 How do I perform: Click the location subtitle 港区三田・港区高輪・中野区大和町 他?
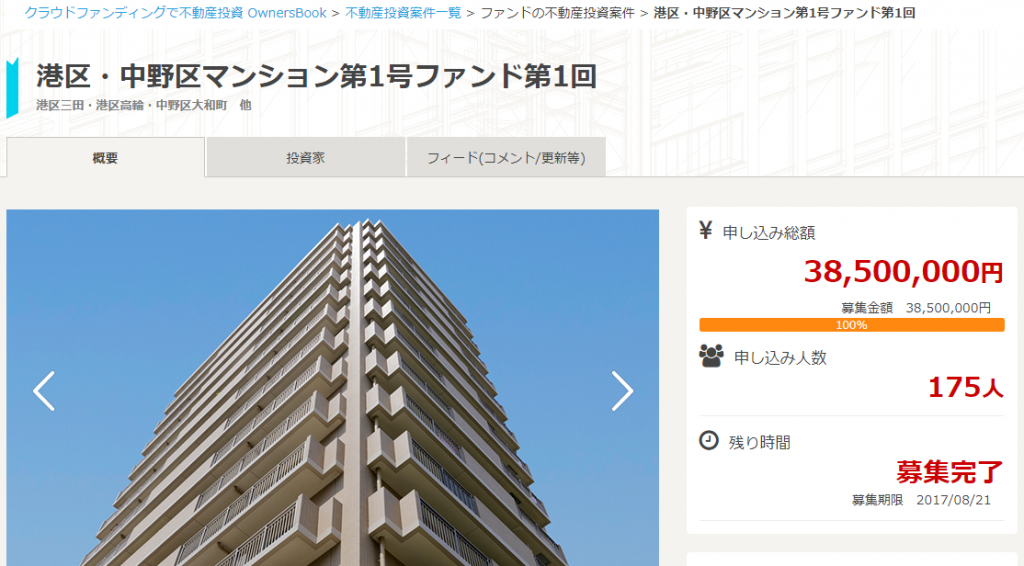tap(144, 105)
